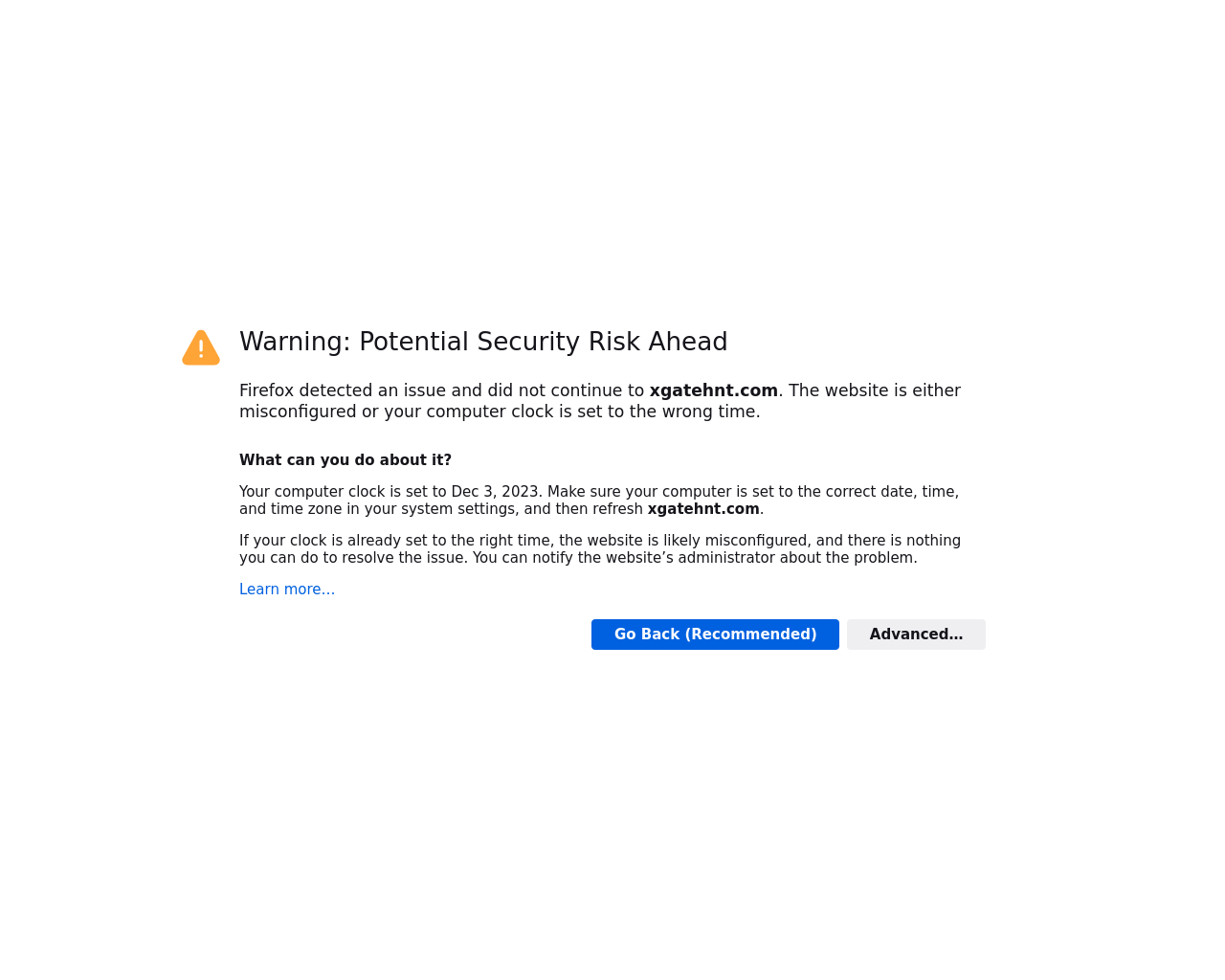Click the 'What can you do about it?' subheading

click(x=345, y=460)
